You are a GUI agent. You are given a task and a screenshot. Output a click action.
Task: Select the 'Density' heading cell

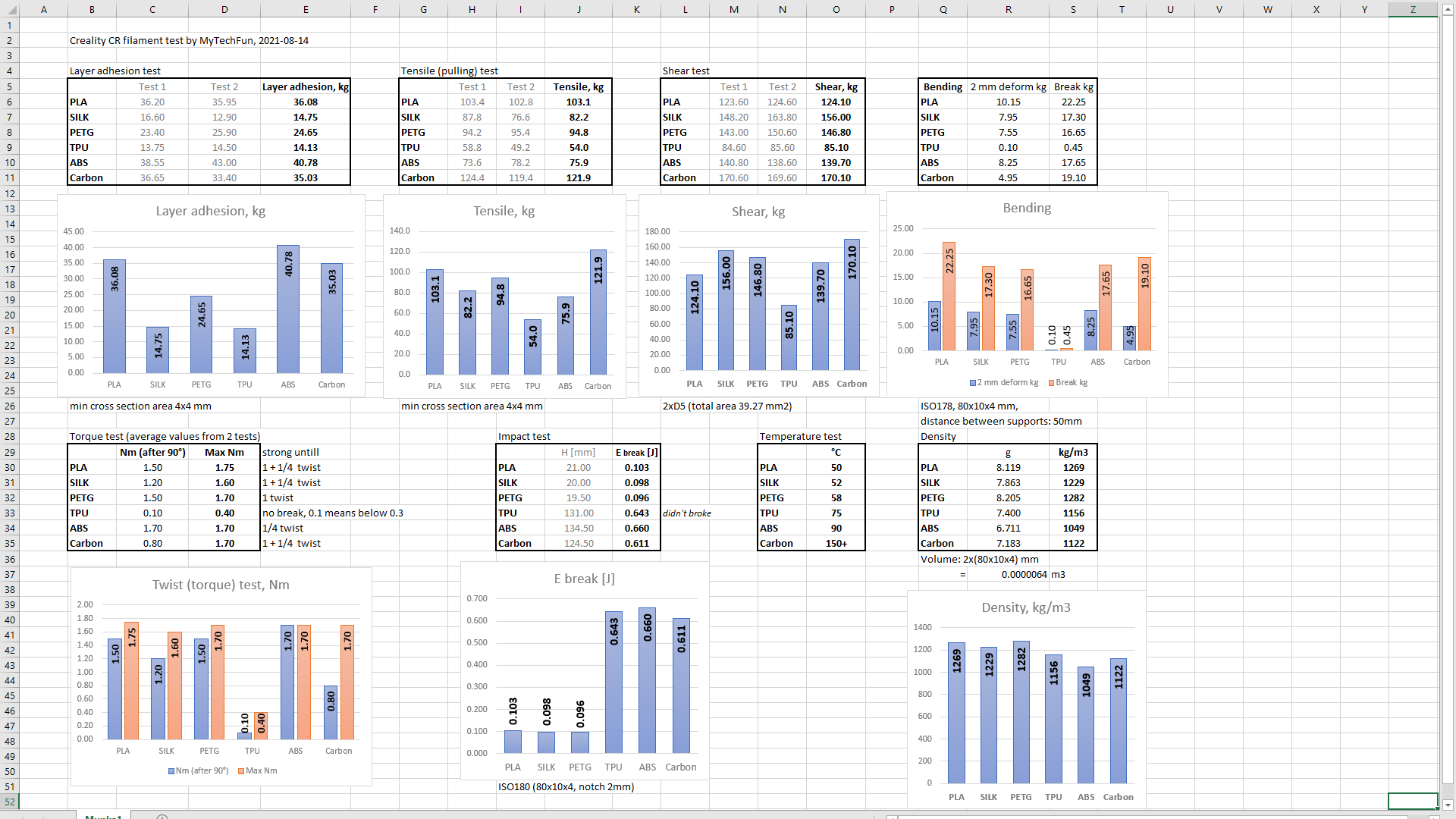tap(938, 437)
